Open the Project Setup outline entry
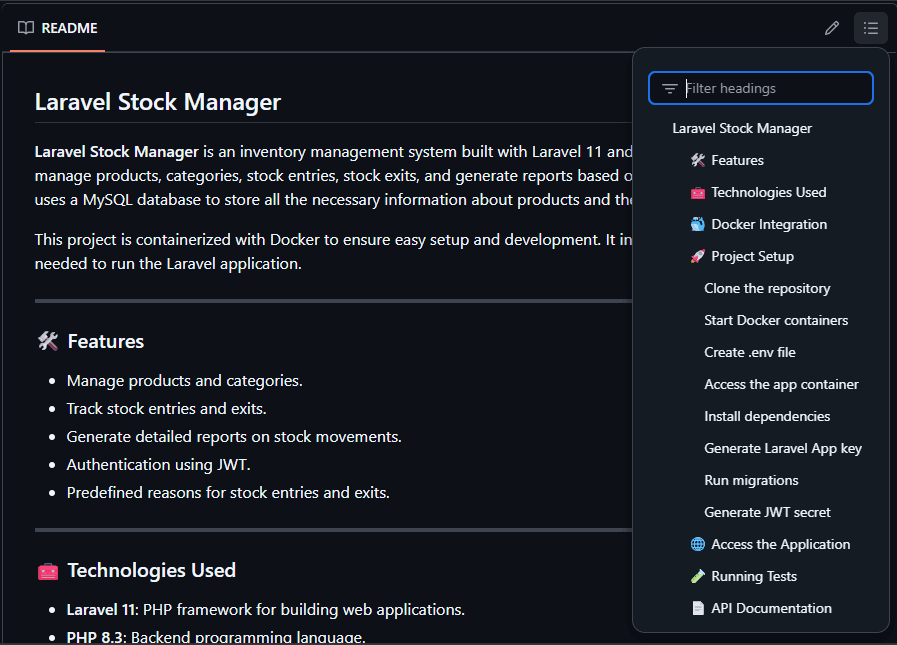The image size is (897, 645). point(743,256)
